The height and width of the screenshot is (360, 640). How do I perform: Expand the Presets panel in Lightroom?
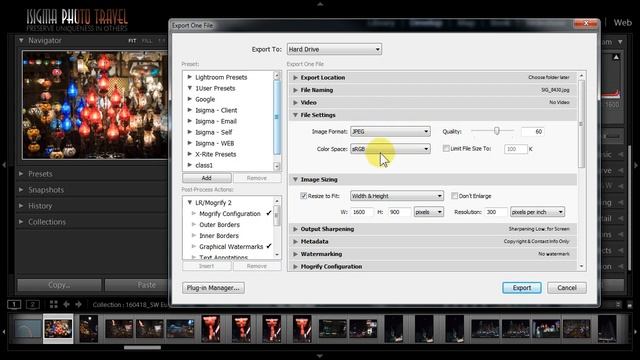(x=21, y=173)
